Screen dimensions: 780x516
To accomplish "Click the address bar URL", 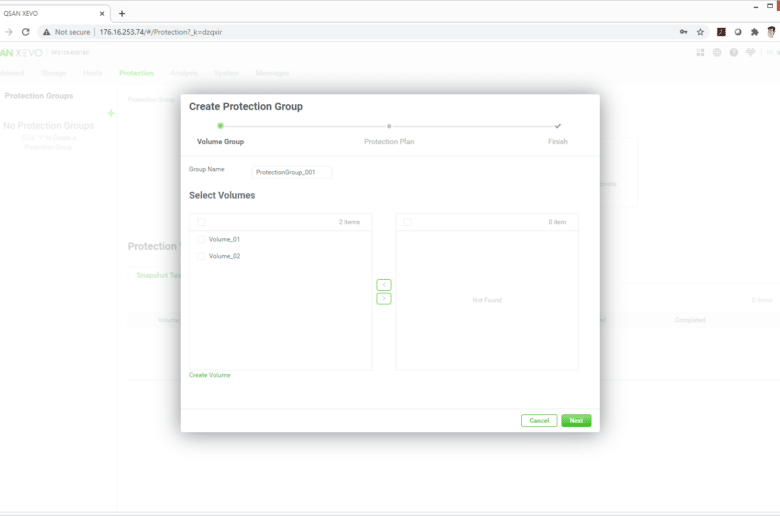I will [x=161, y=32].
